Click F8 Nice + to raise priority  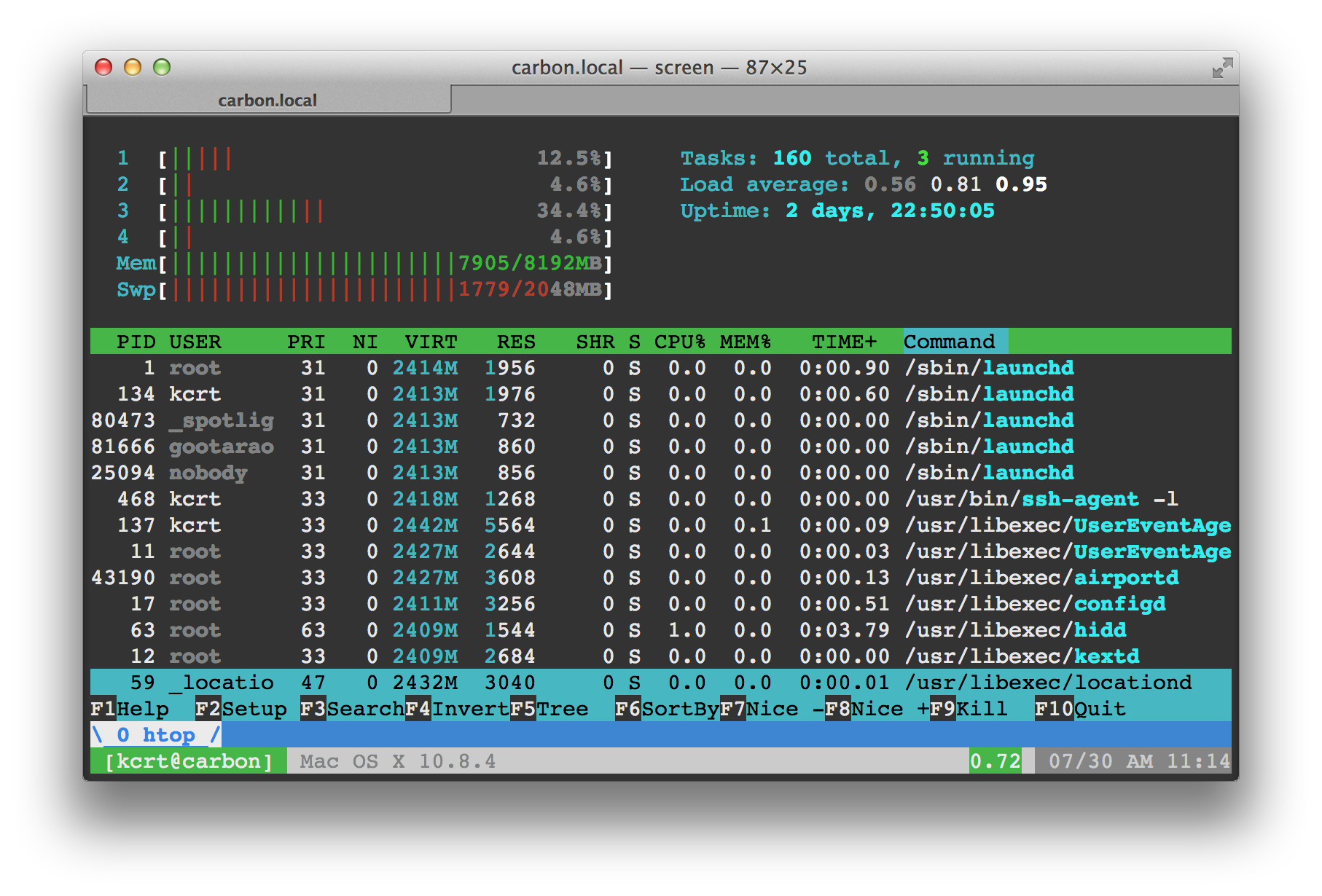tap(877, 709)
